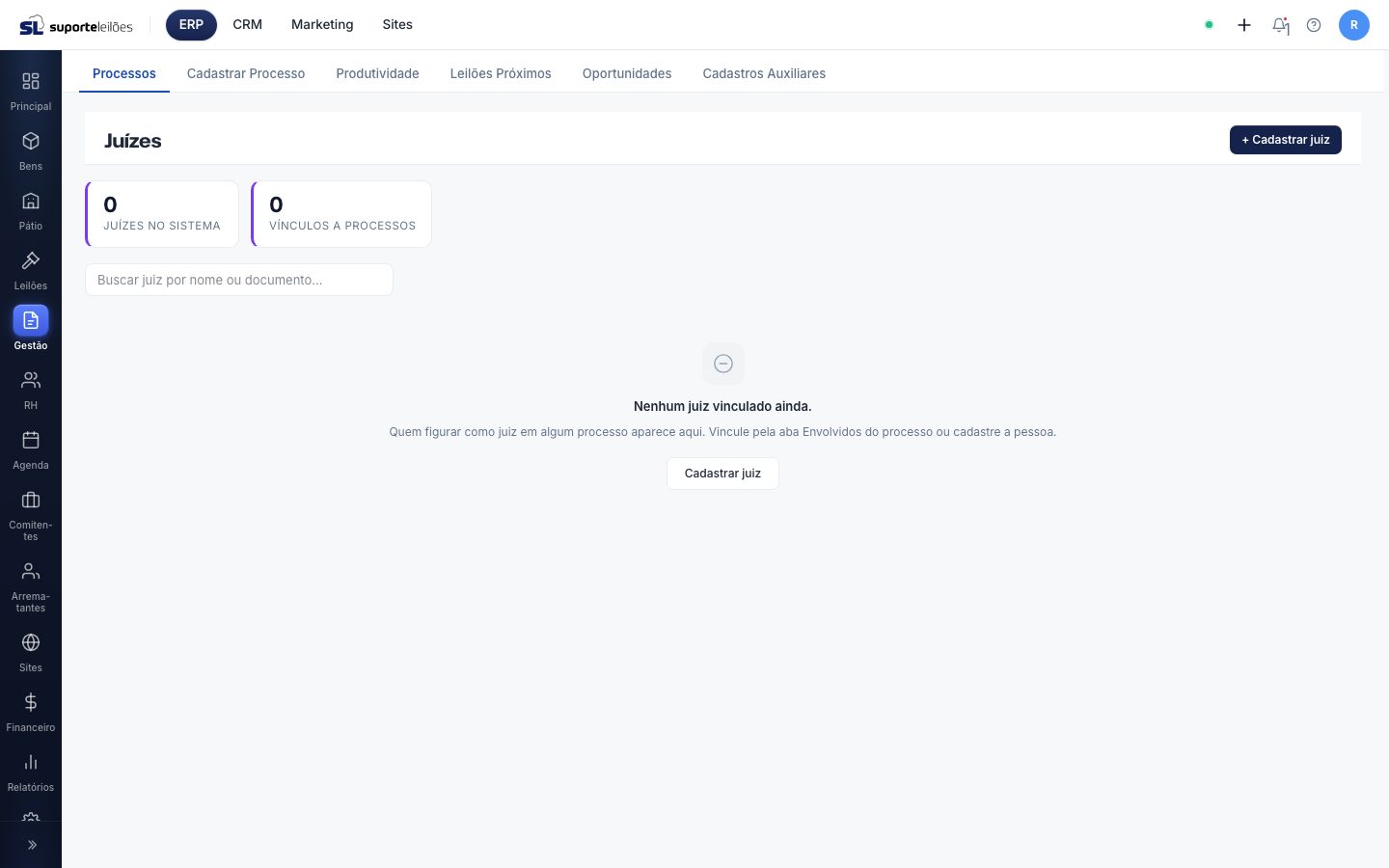
Task: Click the 'Juízes no sistema' counter card
Action: click(162, 214)
